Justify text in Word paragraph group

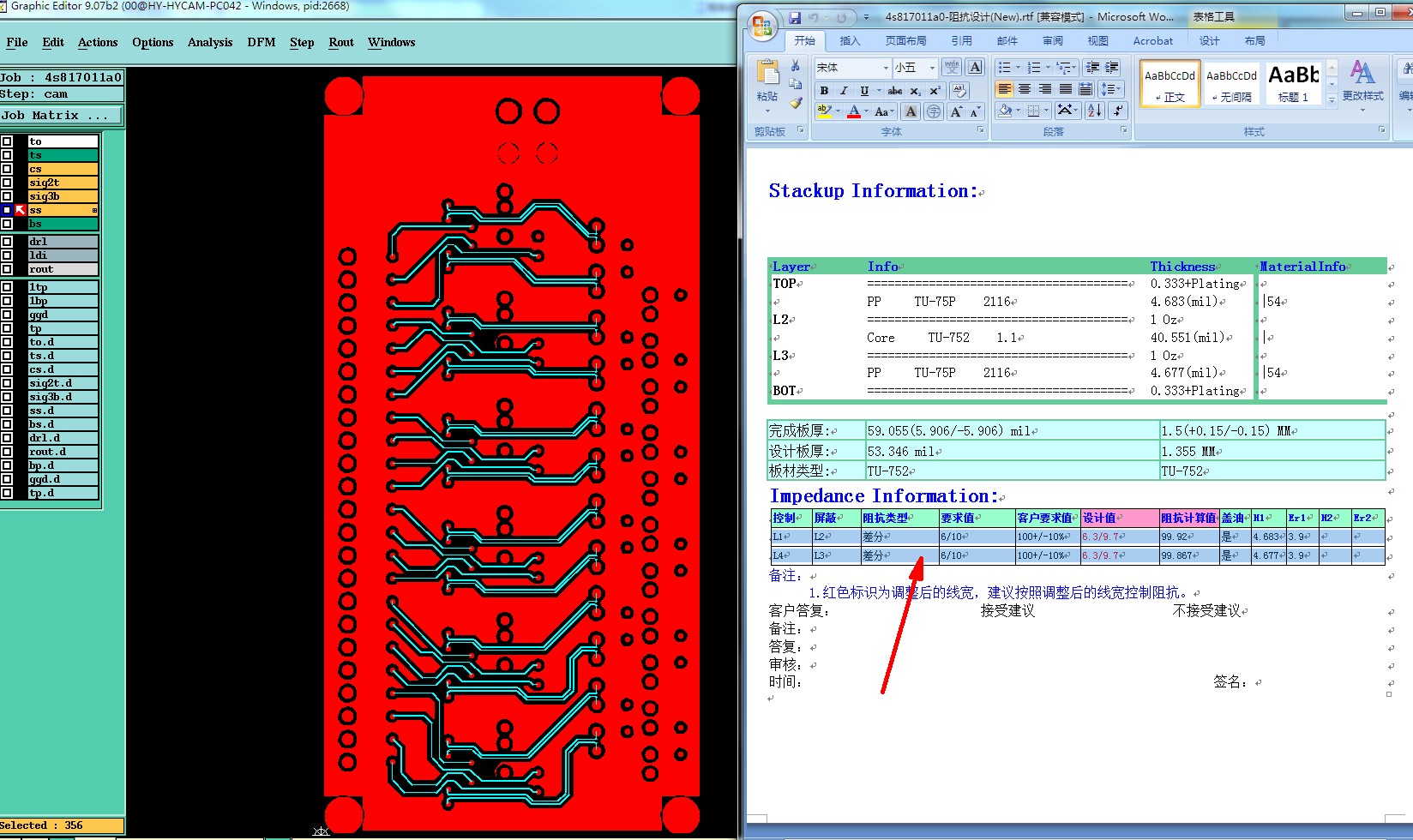tap(1066, 89)
